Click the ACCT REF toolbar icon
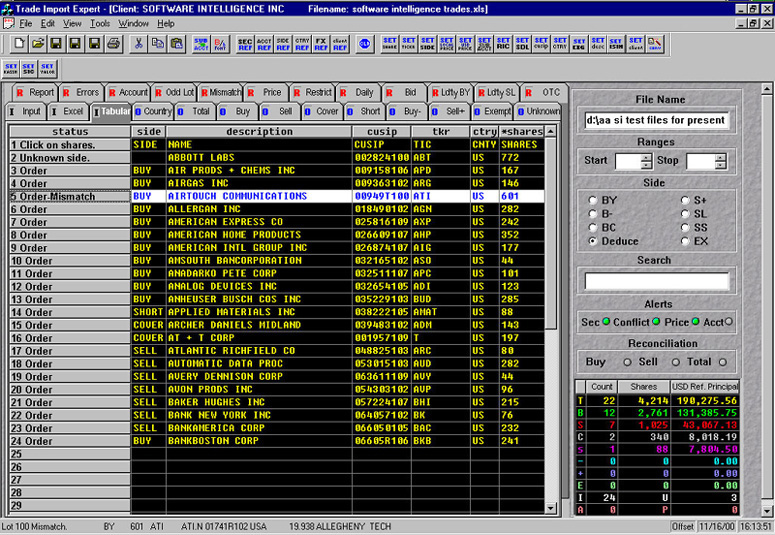The height and width of the screenshot is (535, 775). pyautogui.click(x=264, y=44)
